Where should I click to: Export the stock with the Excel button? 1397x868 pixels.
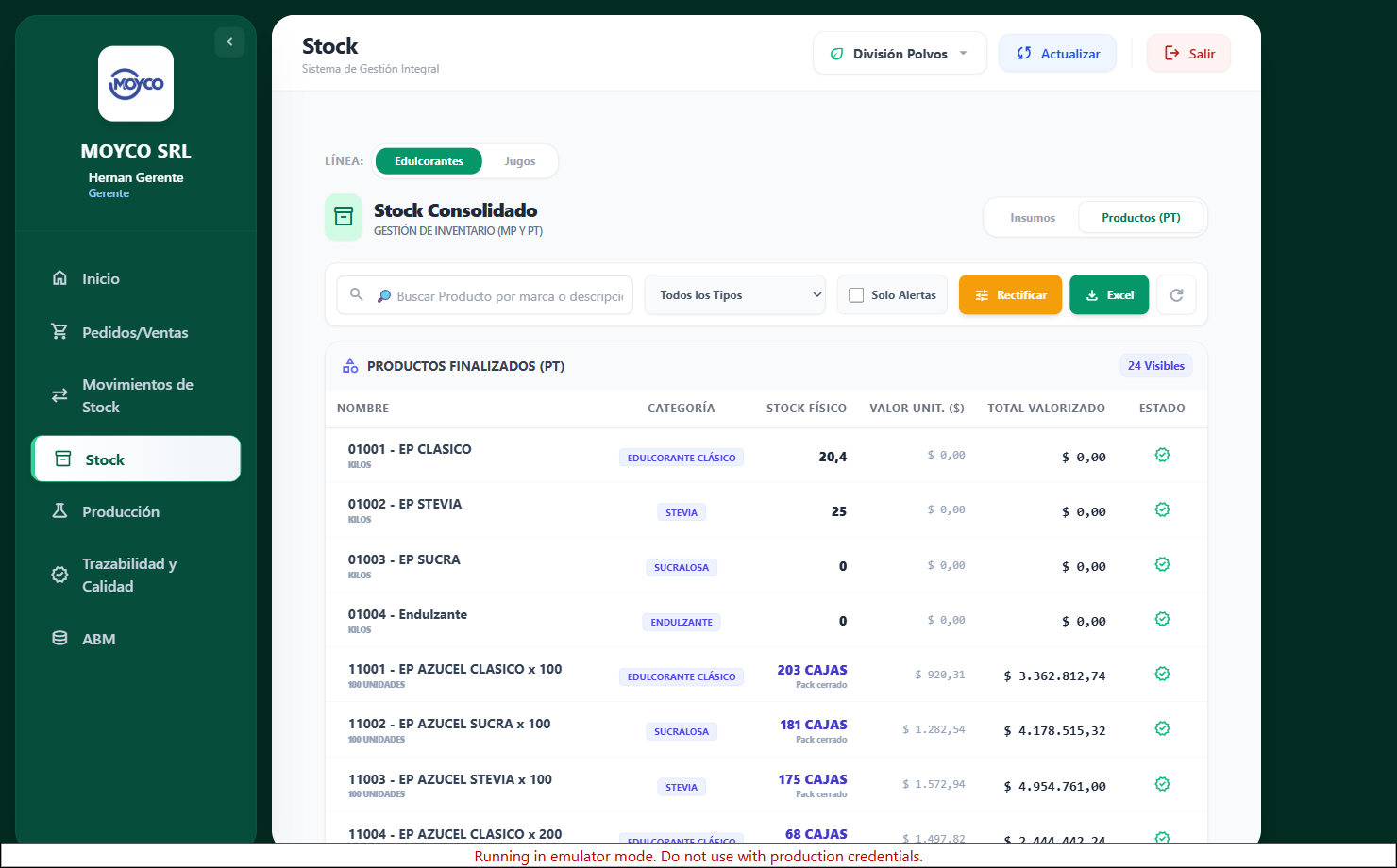[1109, 295]
